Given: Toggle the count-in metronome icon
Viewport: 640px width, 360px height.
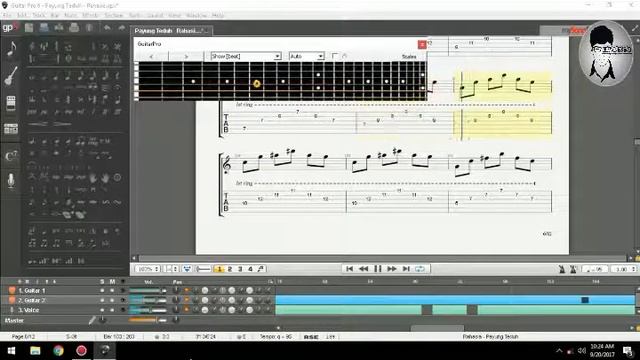Looking at the screenshot, I should [x=573, y=269].
